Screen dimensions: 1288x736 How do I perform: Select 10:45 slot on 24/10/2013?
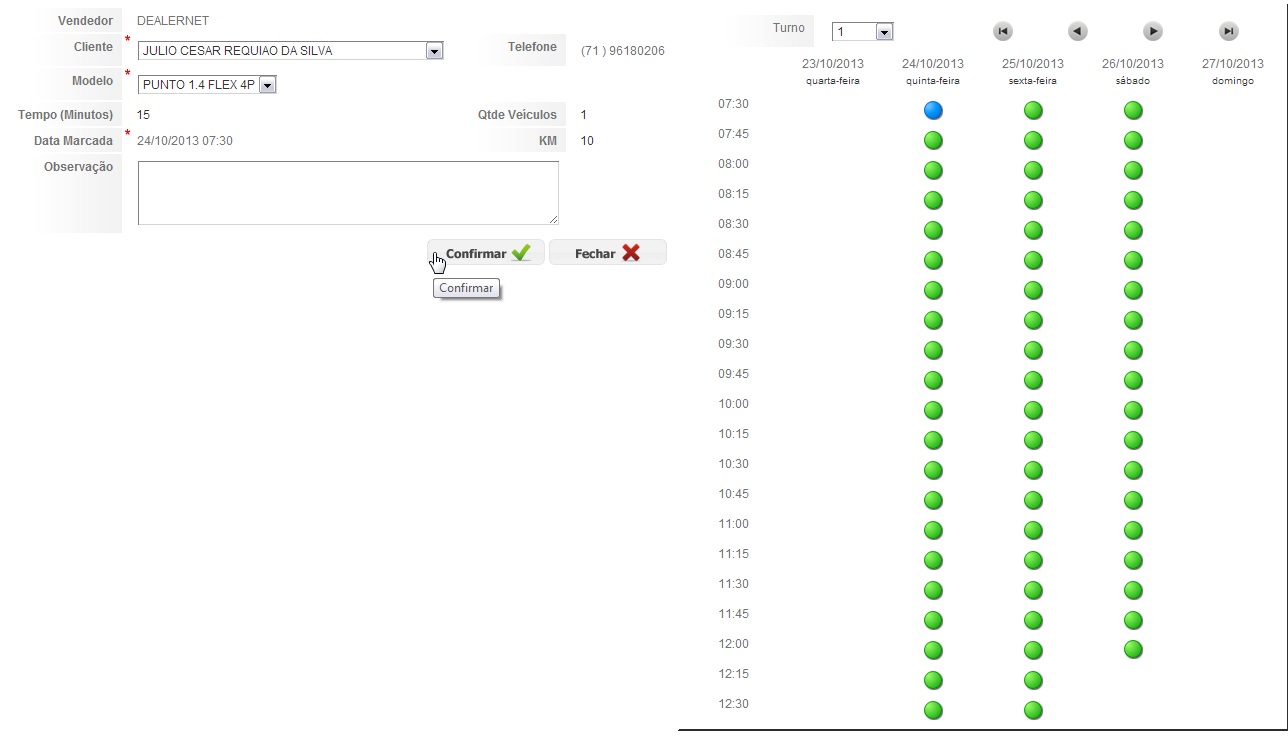coord(933,500)
